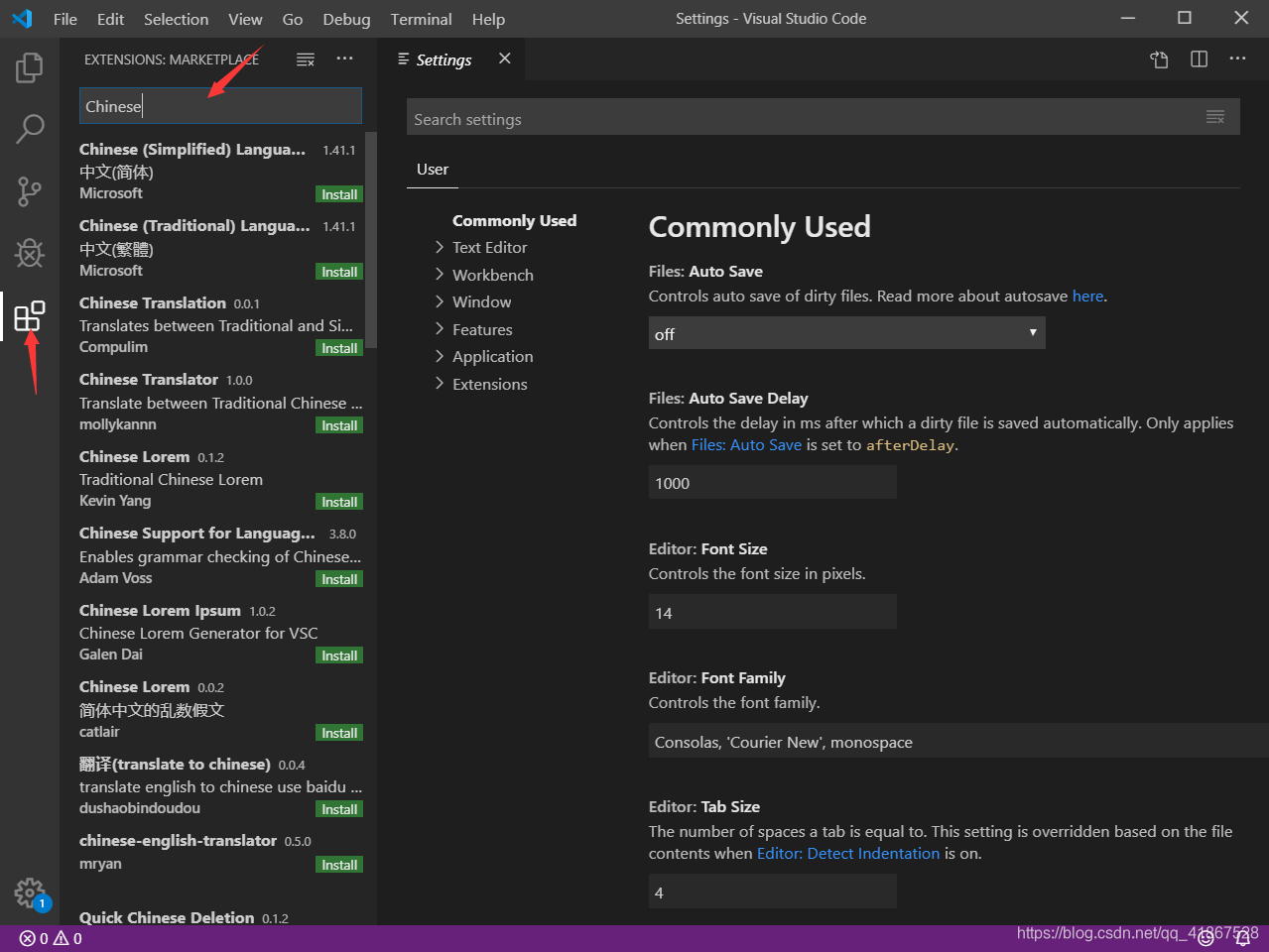Screen dimensions: 1269x952
Task: Edit the Font Family text field
Action: (x=957, y=741)
